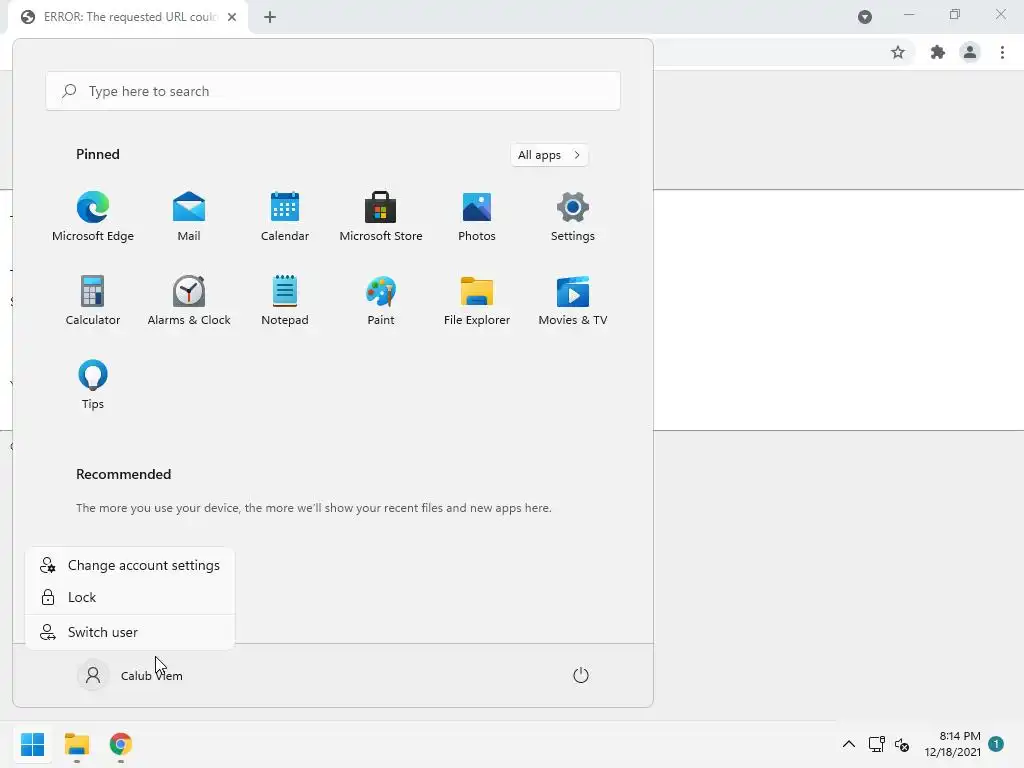Open the notification badge in taskbar
Image resolution: width=1024 pixels, height=768 pixels.
coord(996,744)
